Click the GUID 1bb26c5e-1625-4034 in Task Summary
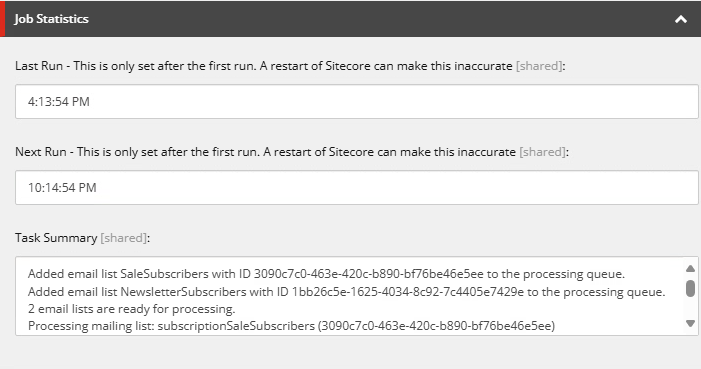Viewport: 701px width, 369px height. point(408,292)
